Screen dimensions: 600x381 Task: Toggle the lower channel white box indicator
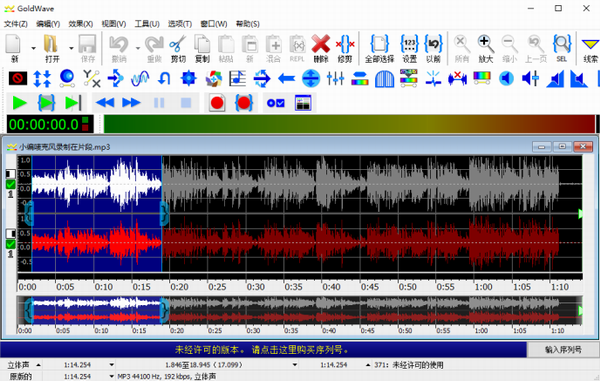point(11,233)
